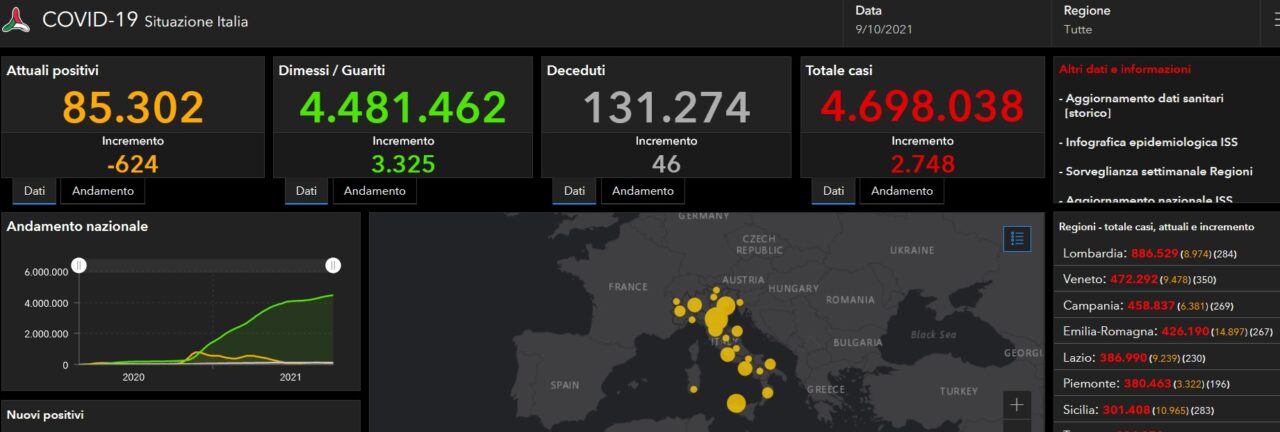Select Andamento tab under Deceduti
The image size is (1280, 432).
tap(643, 191)
